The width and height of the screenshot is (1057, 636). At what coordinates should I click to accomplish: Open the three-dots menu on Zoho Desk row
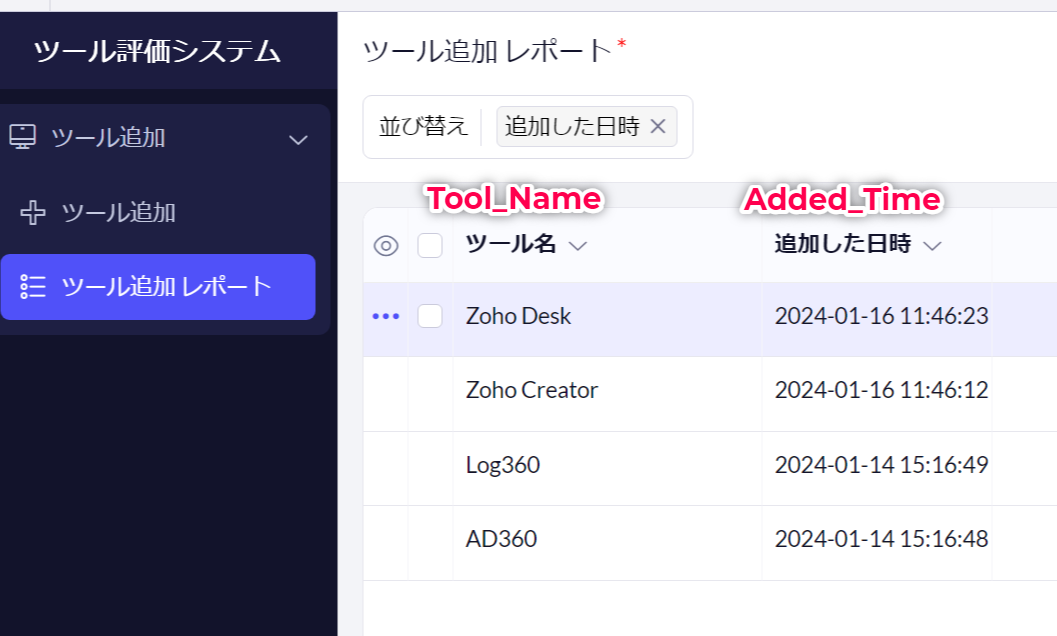(x=386, y=316)
